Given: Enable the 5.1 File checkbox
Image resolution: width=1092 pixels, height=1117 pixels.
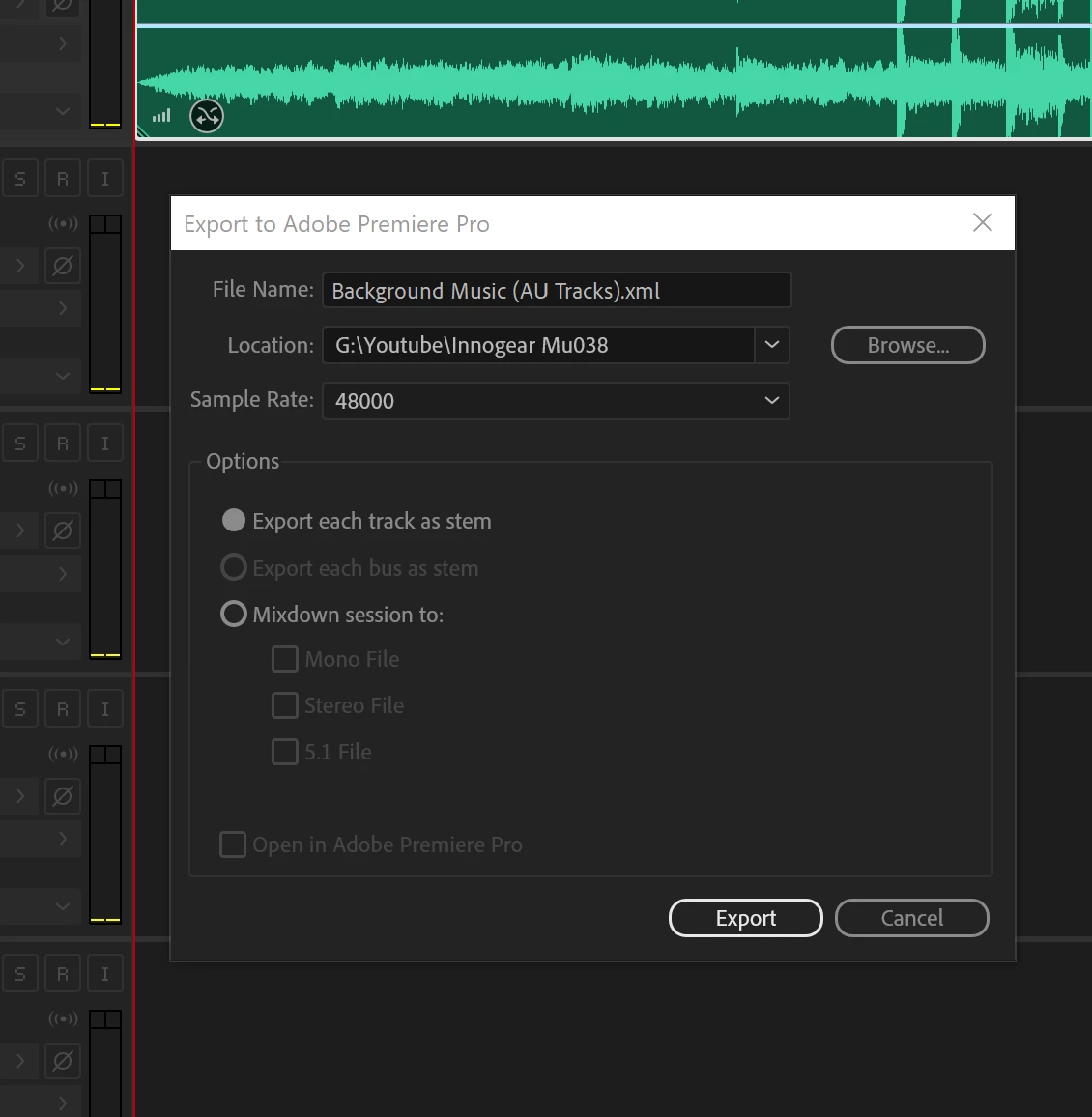Looking at the screenshot, I should pyautogui.click(x=285, y=752).
